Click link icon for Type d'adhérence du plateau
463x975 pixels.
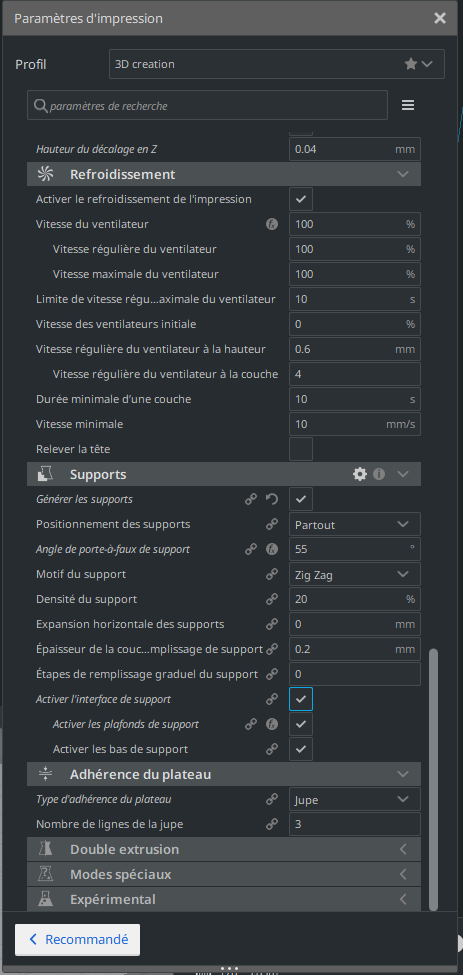pos(272,800)
